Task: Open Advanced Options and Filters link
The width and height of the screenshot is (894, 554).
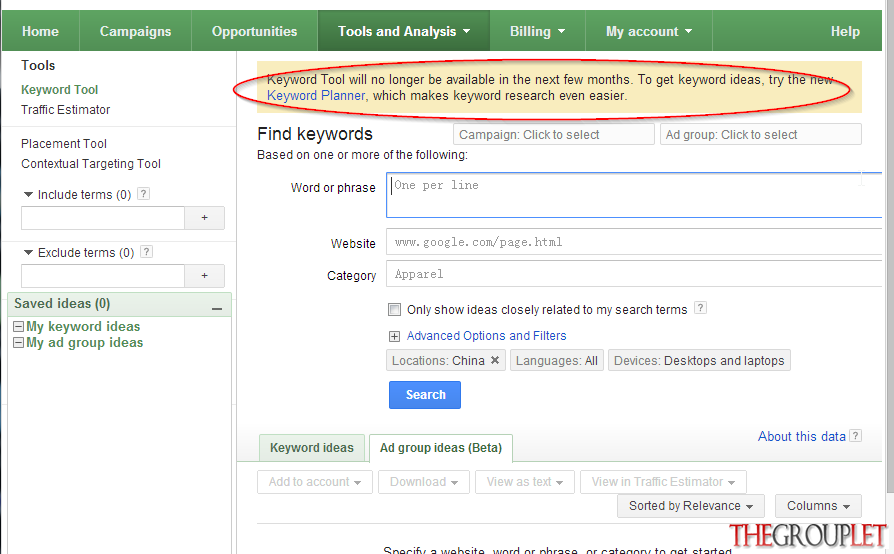Action: click(486, 336)
